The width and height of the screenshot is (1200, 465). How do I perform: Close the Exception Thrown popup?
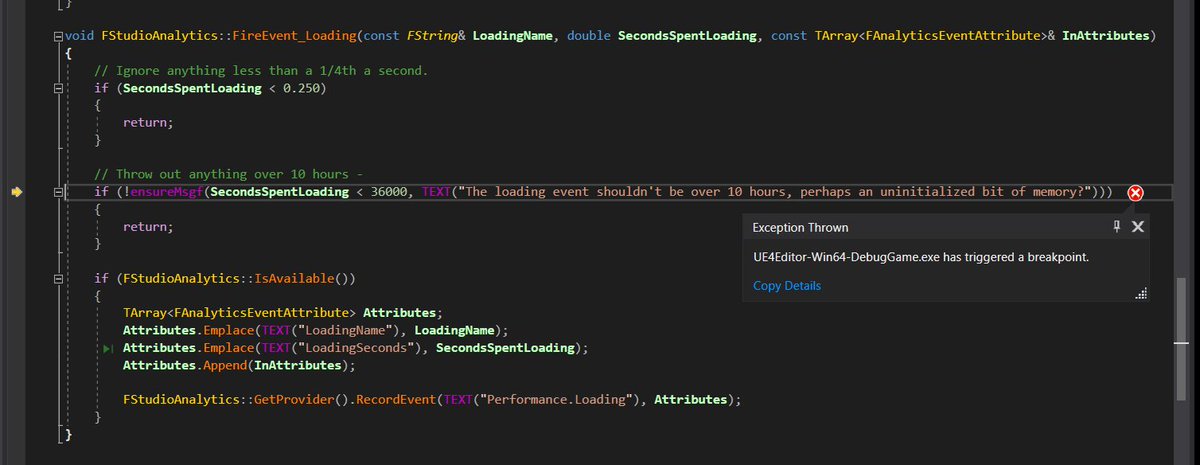[x=1137, y=228]
